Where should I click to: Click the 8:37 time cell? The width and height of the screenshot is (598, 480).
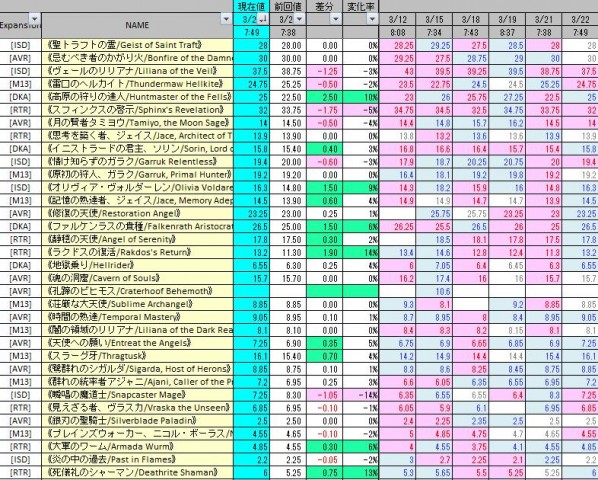(x=507, y=32)
